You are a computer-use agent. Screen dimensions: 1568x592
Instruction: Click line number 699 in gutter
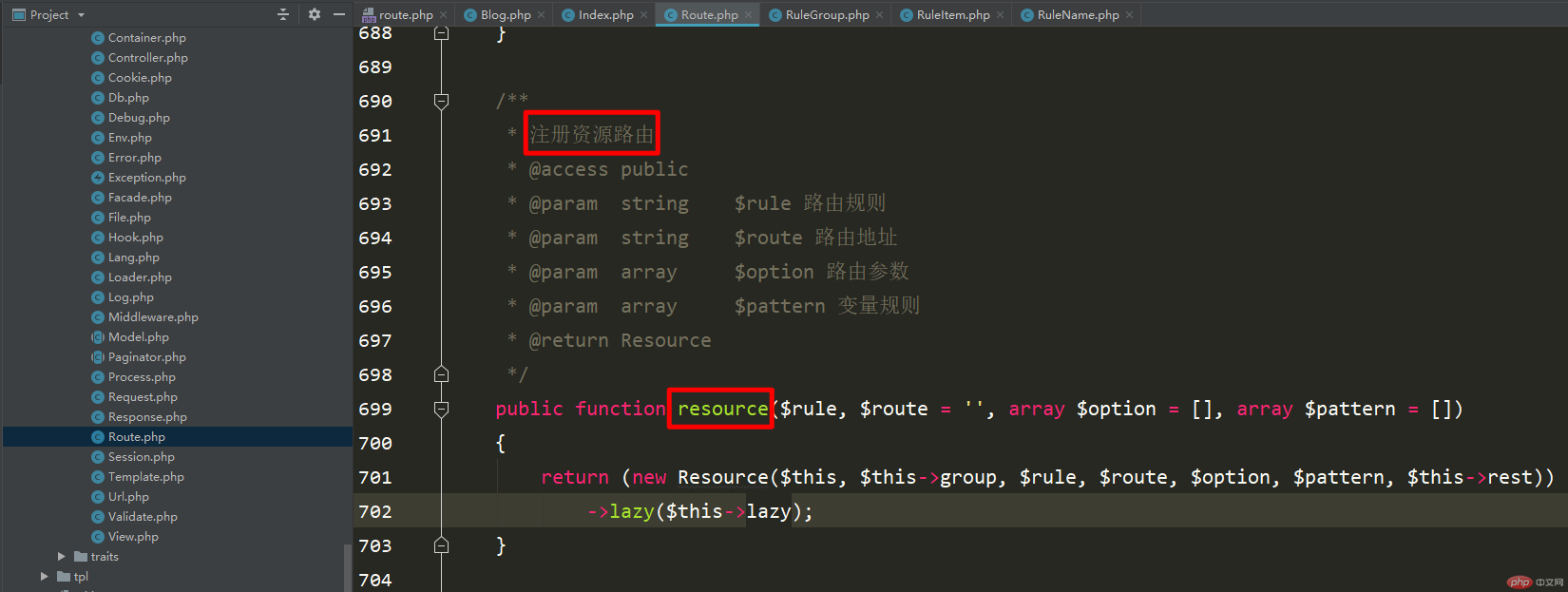tap(375, 409)
